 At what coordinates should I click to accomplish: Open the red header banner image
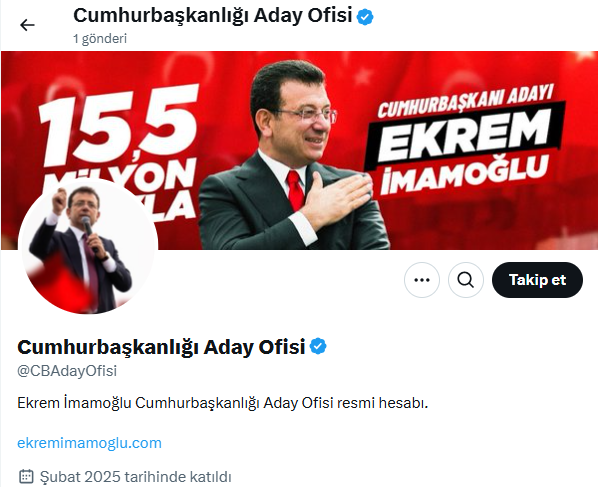coord(299,151)
